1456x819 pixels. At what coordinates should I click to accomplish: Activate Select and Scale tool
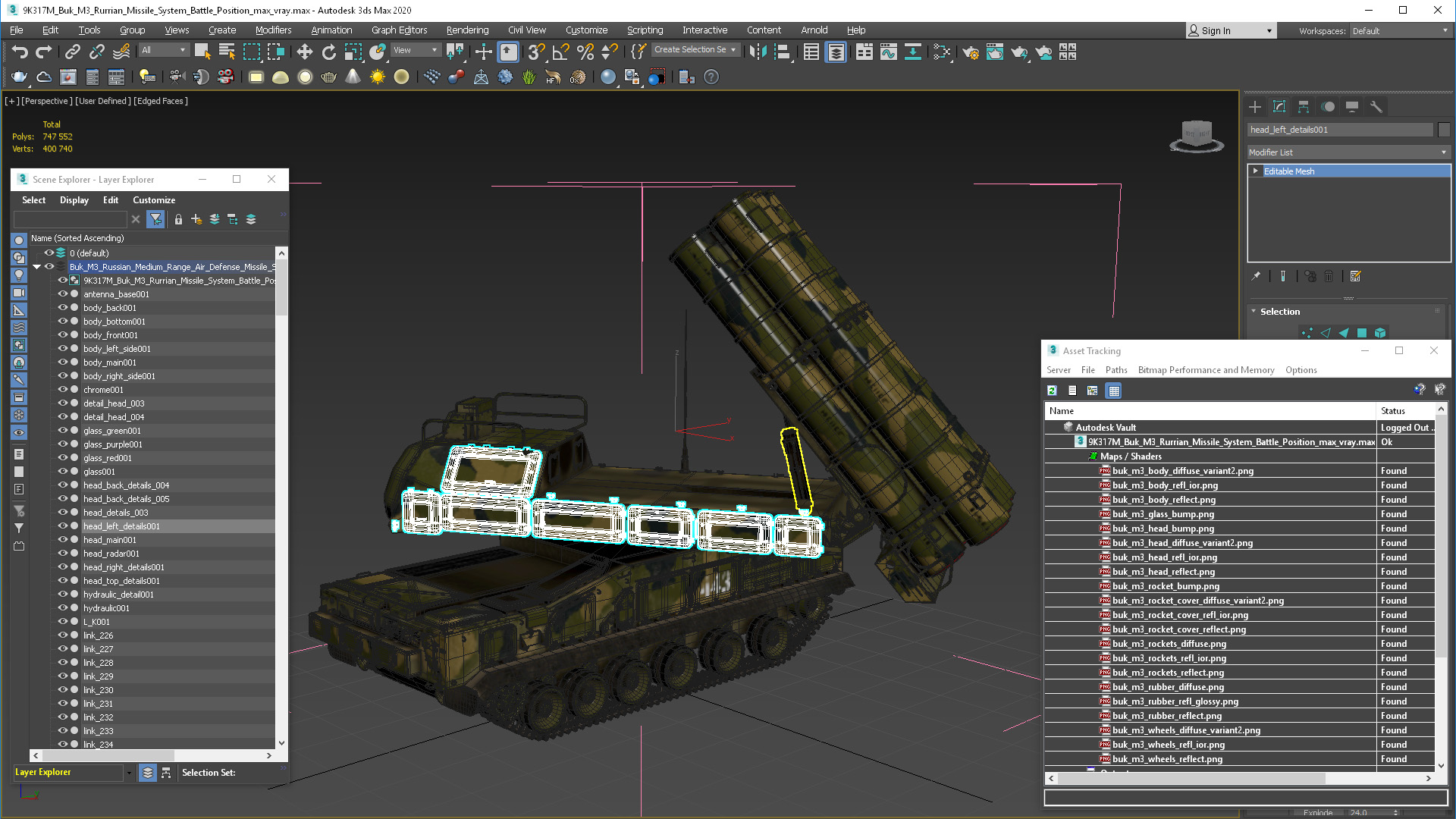[x=353, y=52]
